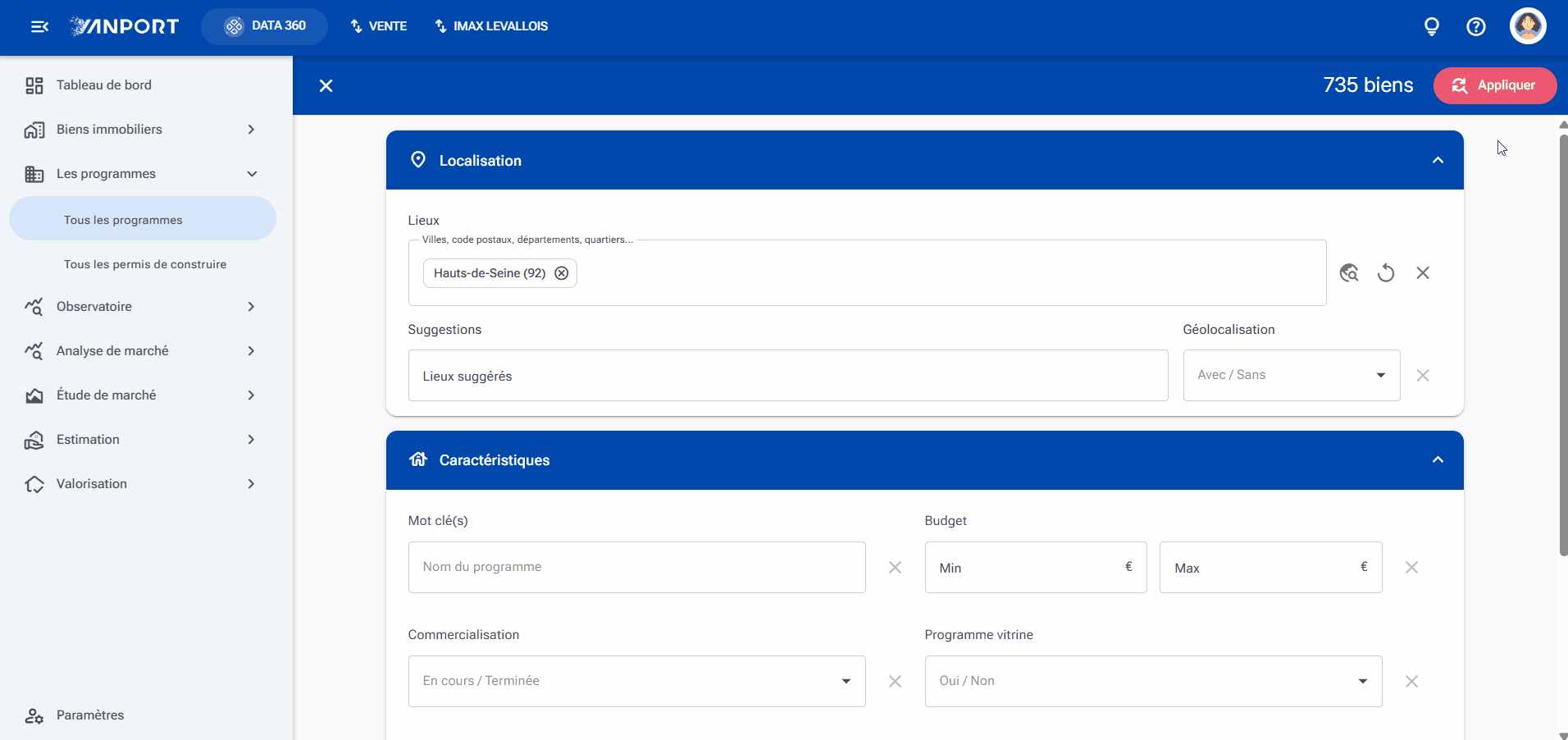The height and width of the screenshot is (740, 1568).
Task: Reset the Lieux field with refresh icon
Action: pyautogui.click(x=1386, y=272)
